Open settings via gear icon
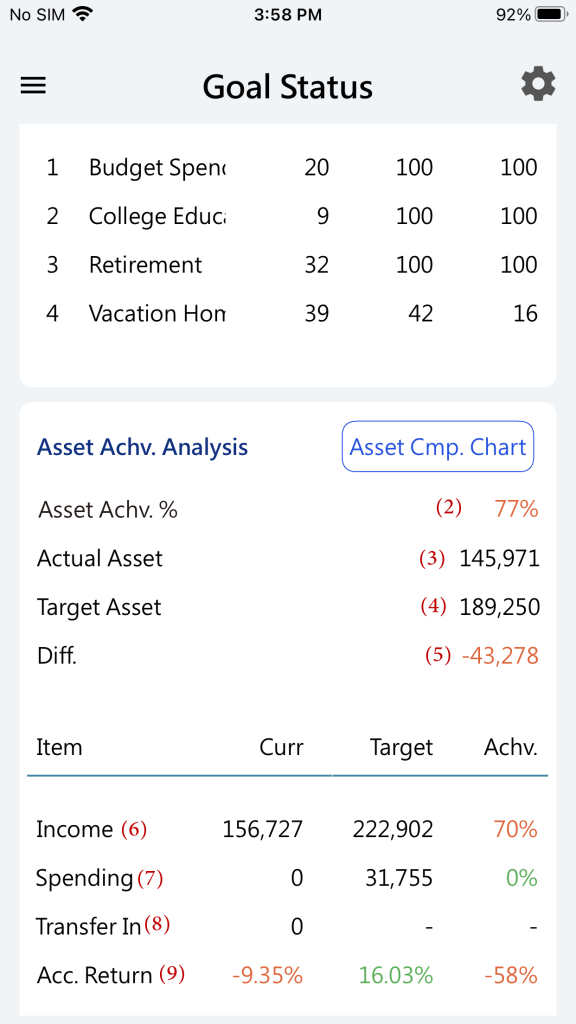Image resolution: width=576 pixels, height=1024 pixels. (x=538, y=85)
